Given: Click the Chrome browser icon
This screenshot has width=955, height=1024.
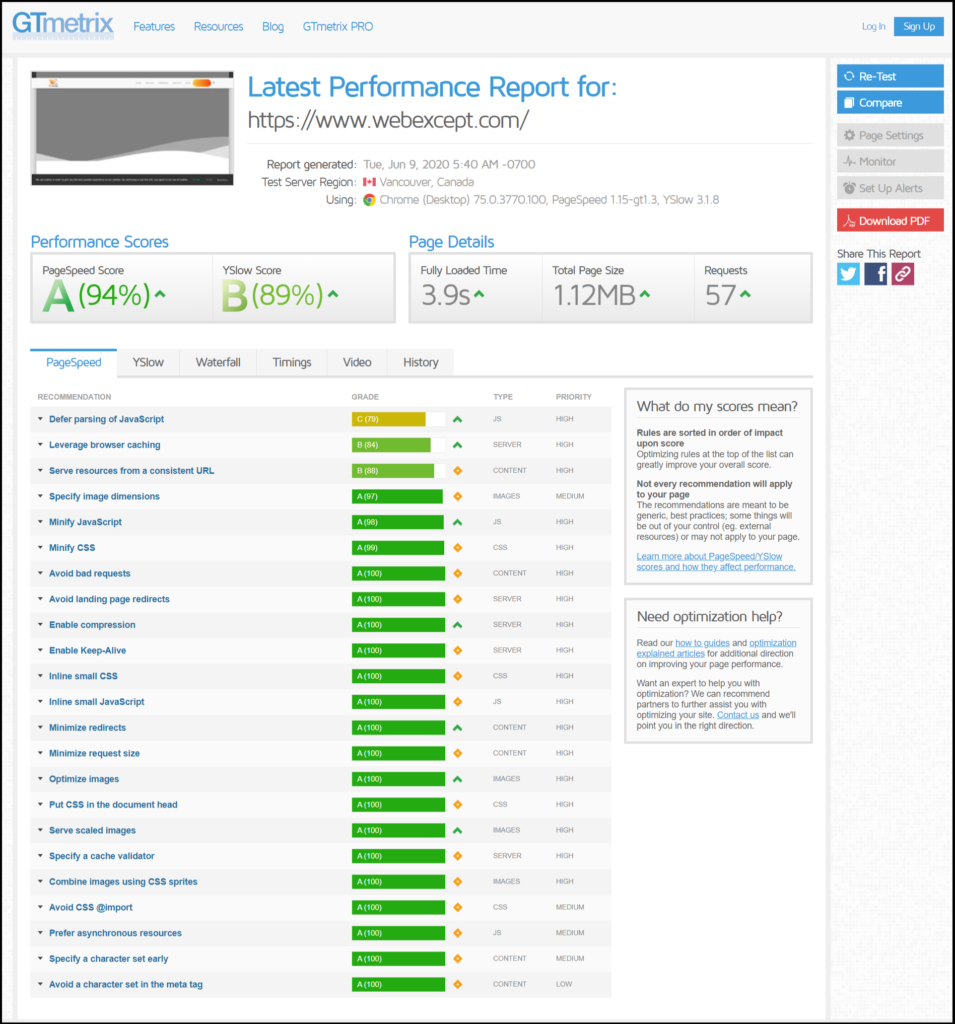Looking at the screenshot, I should pos(369,200).
